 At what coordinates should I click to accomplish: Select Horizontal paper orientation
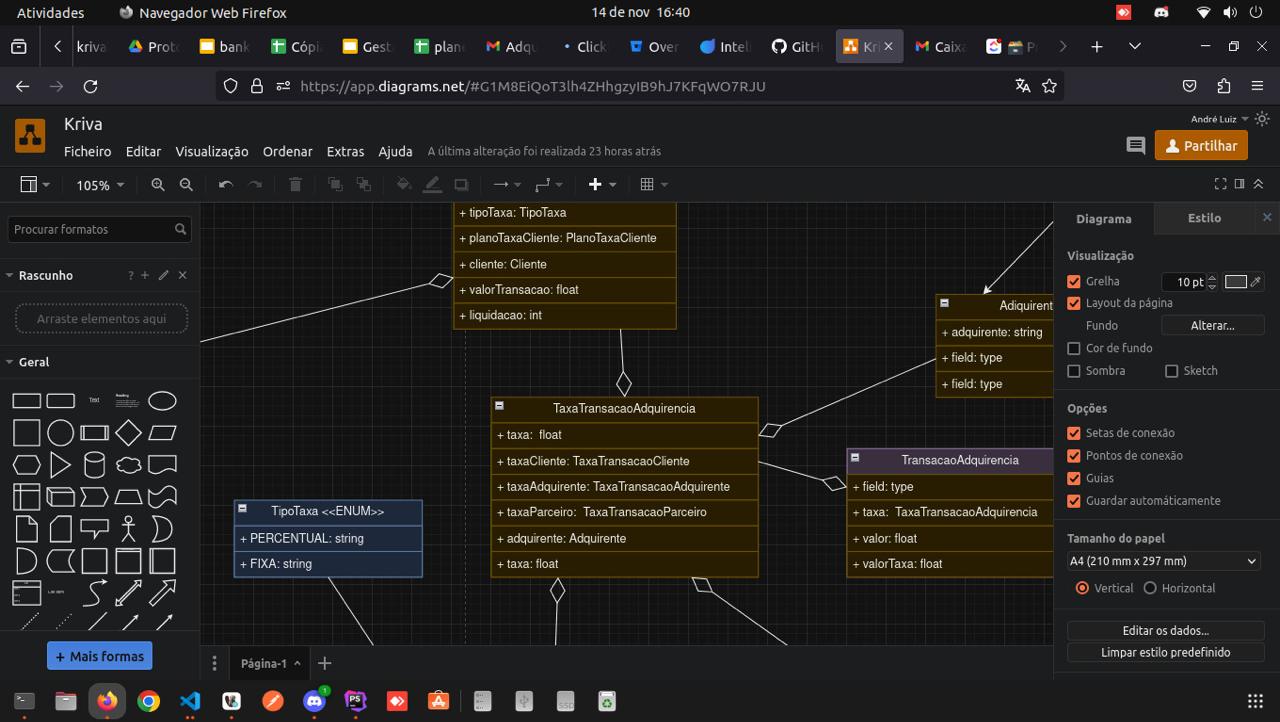(x=1150, y=588)
